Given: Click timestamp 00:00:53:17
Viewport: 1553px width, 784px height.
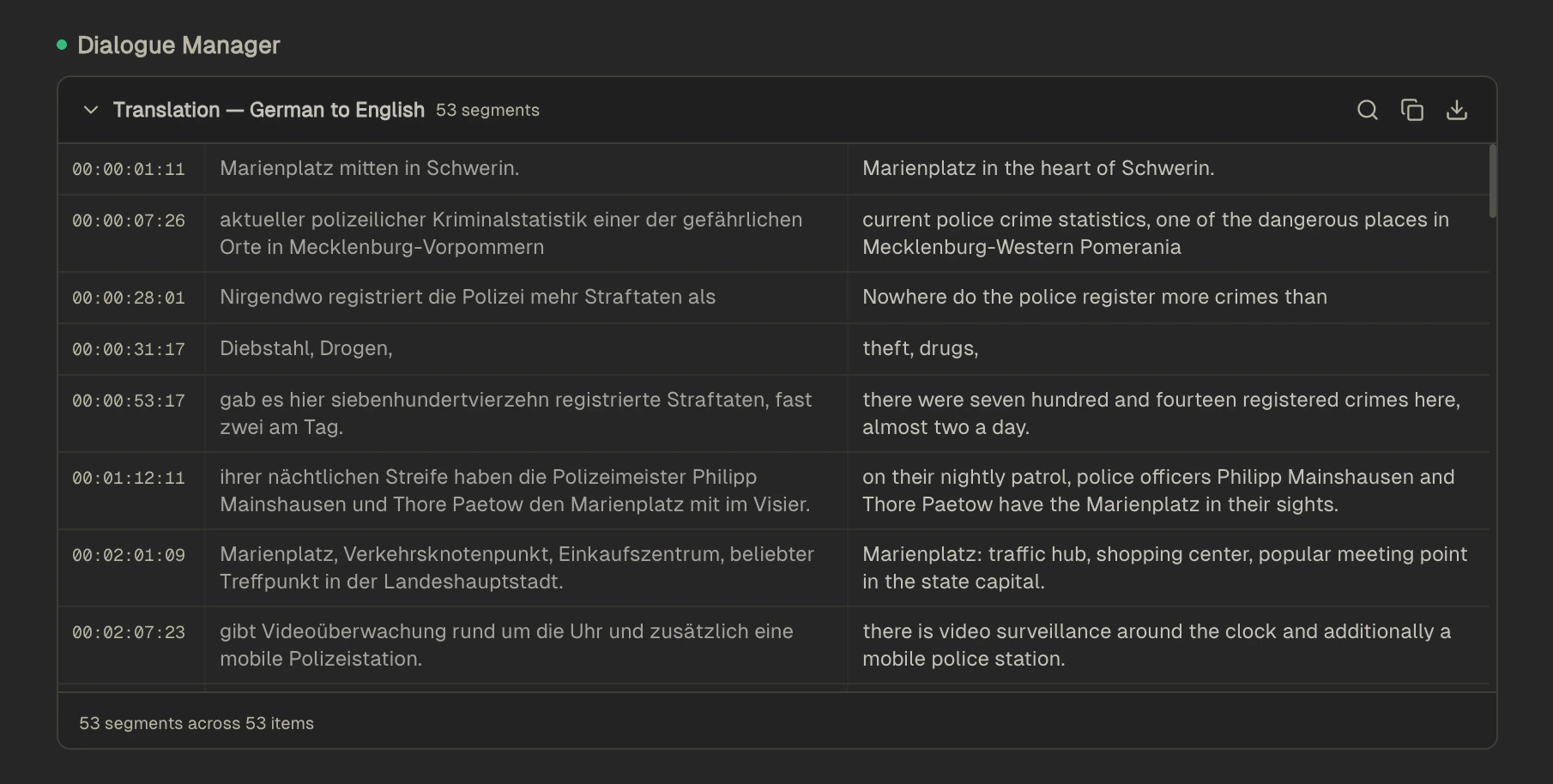Looking at the screenshot, I should tap(129, 401).
